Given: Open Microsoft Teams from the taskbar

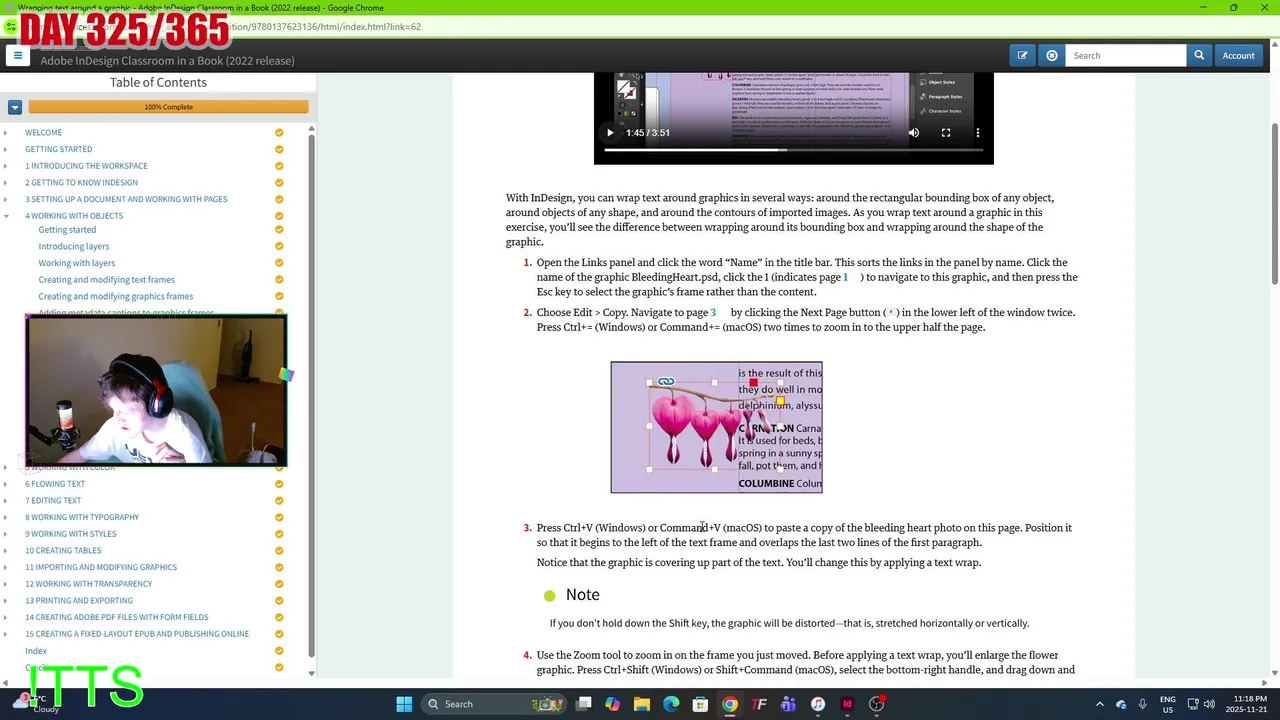Looking at the screenshot, I should (x=788, y=704).
